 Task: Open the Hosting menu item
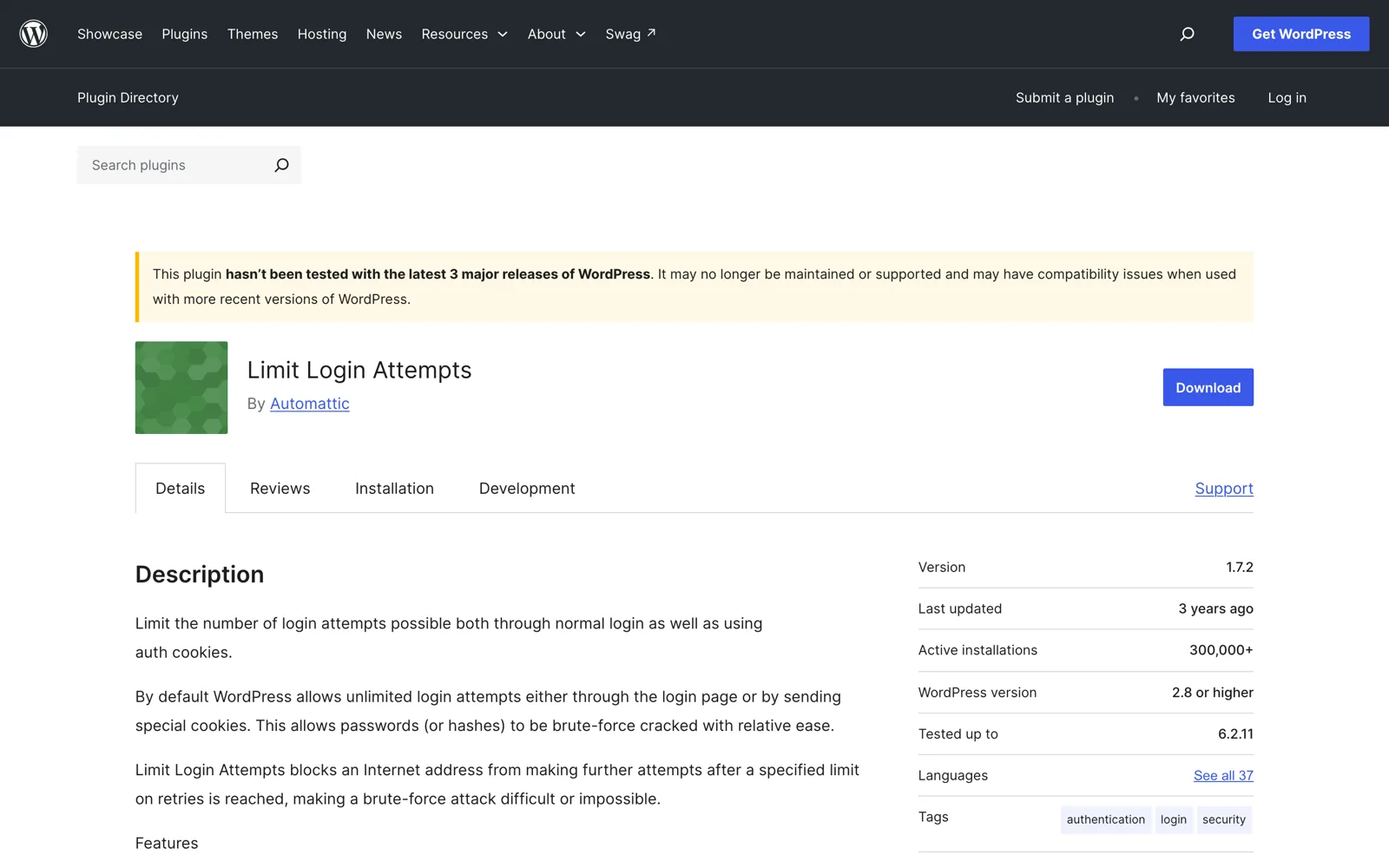tap(322, 34)
